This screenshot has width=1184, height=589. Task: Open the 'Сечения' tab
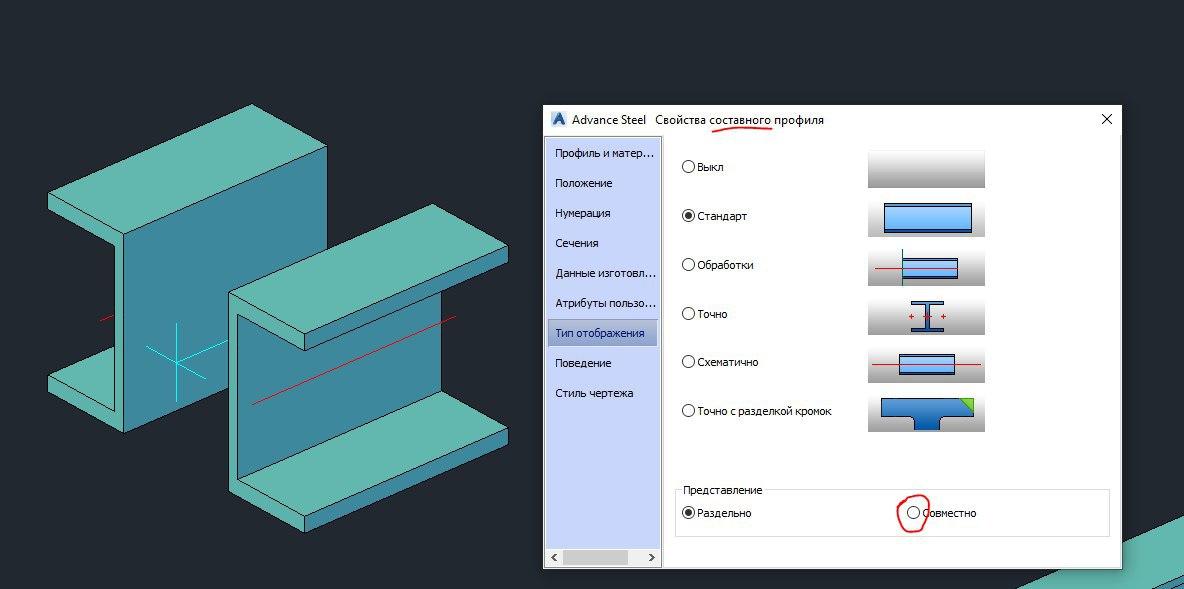click(577, 243)
